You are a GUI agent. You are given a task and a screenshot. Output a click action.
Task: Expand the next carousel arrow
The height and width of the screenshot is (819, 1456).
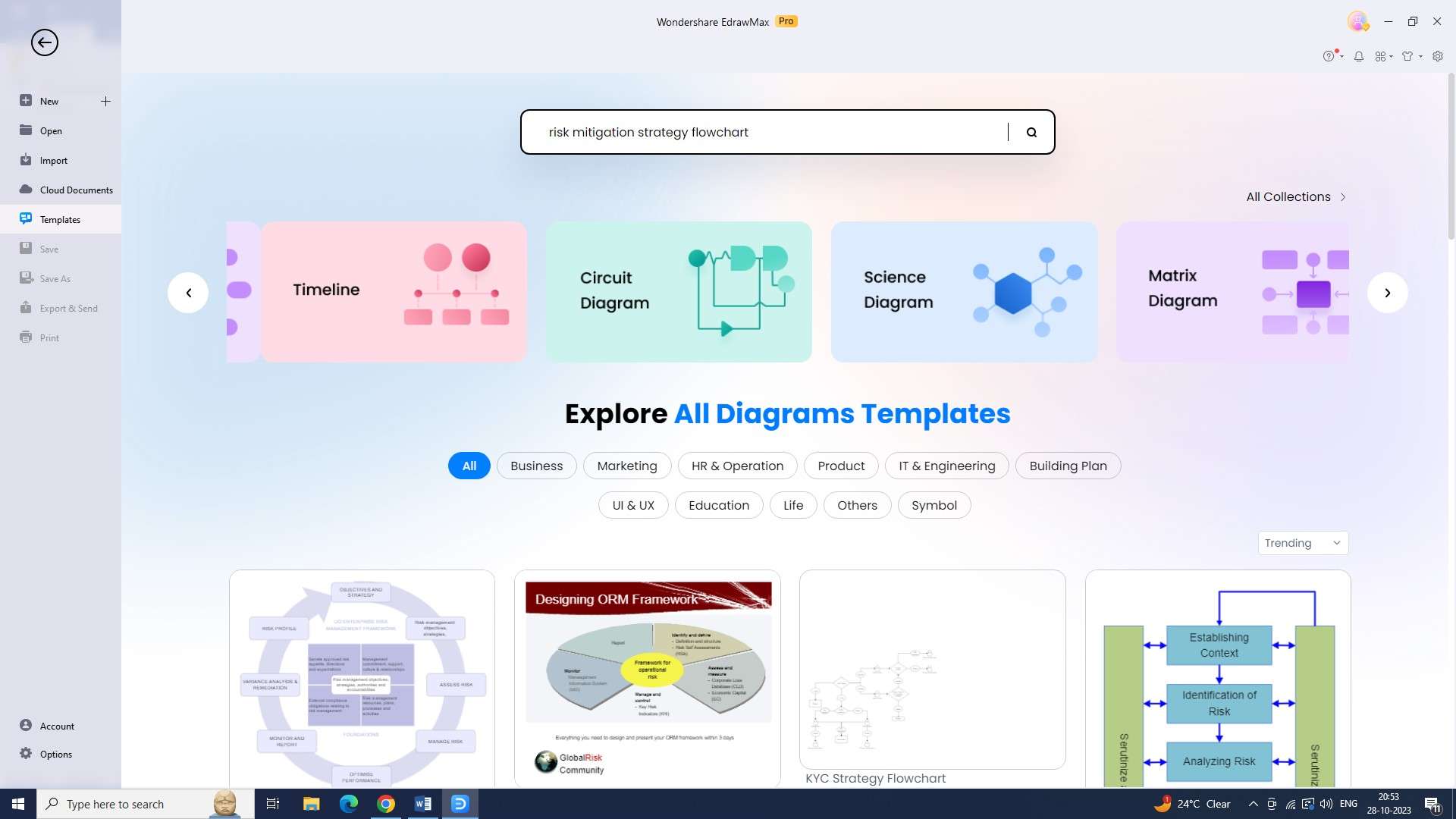click(x=1387, y=292)
